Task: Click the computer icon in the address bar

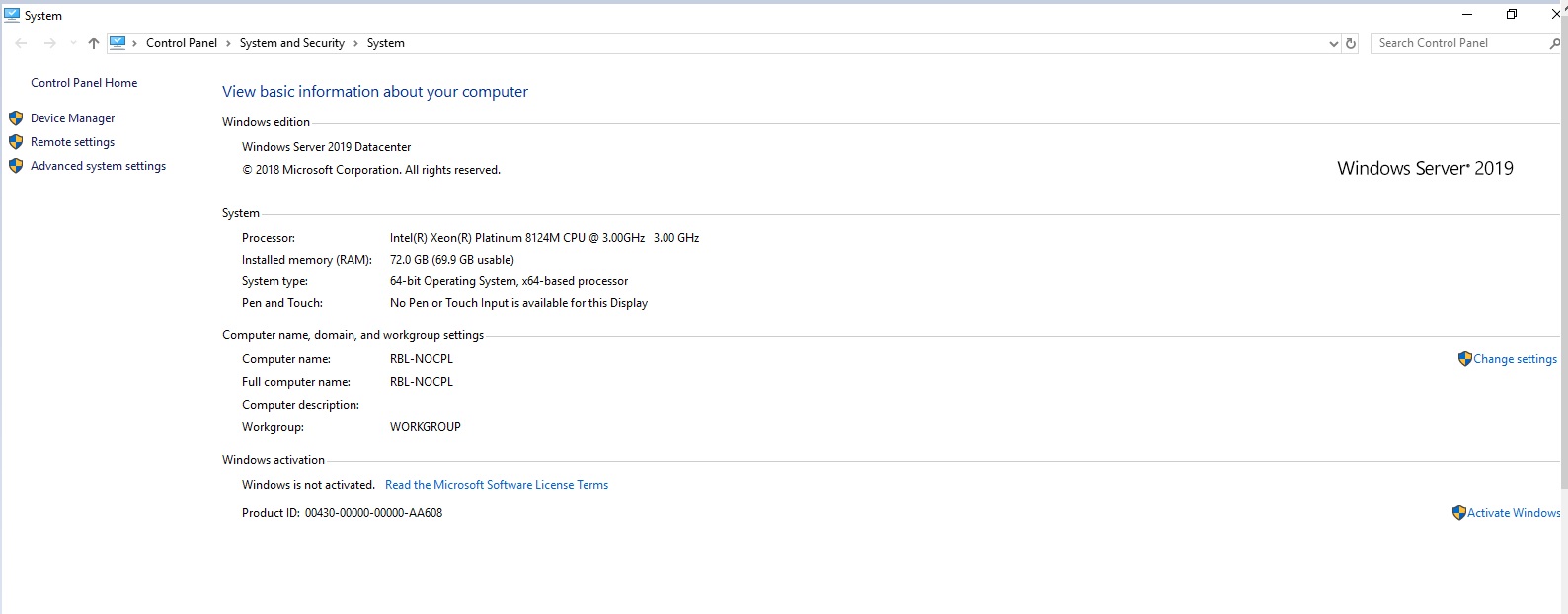Action: tap(118, 42)
